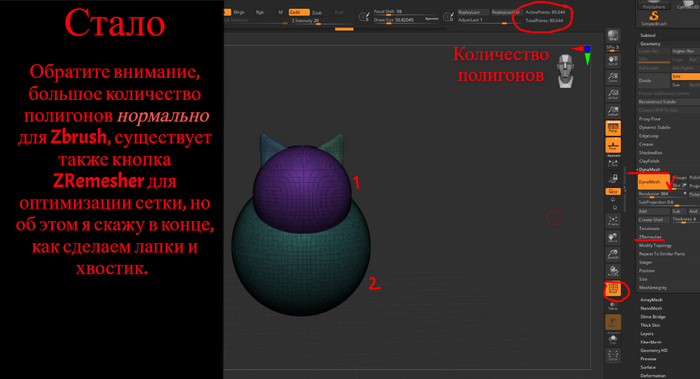The width and height of the screenshot is (700, 379).
Task: Click the DynaMesh Add button
Action: 654,211
